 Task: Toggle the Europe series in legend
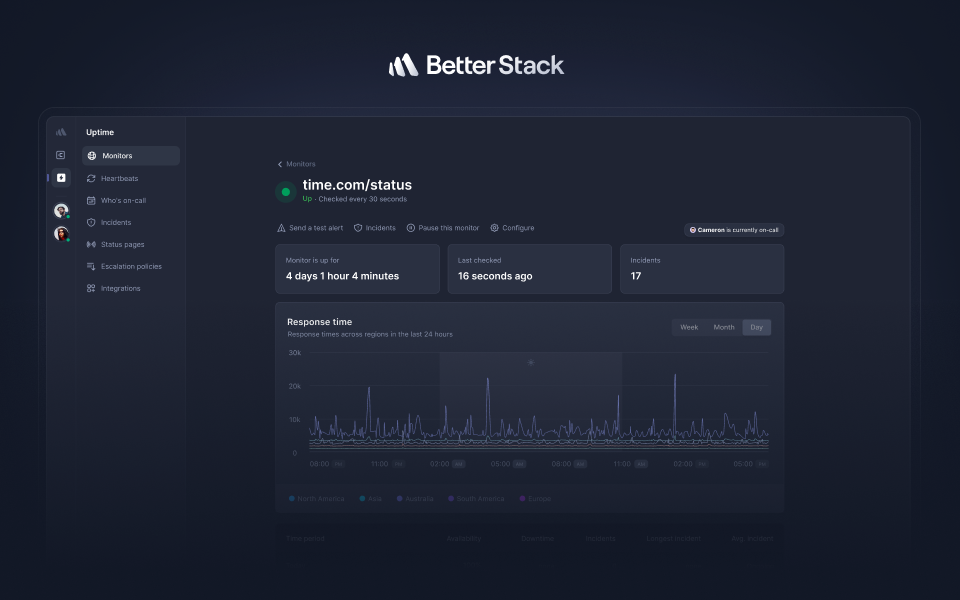[535, 498]
